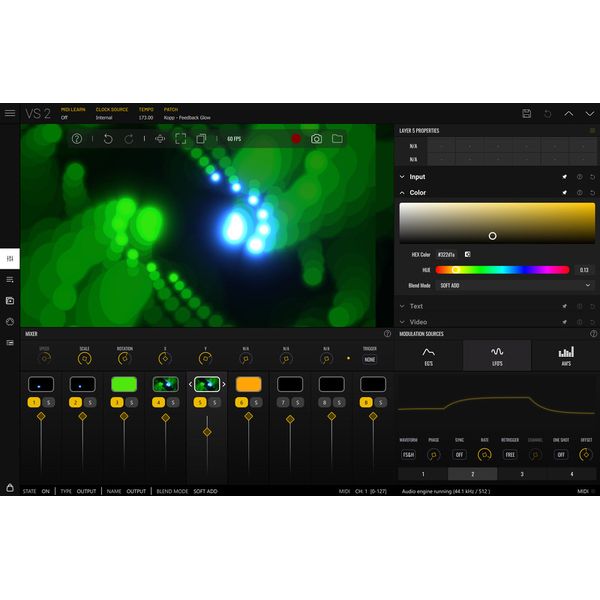Pin the Video section
The width and height of the screenshot is (600, 600).
pos(564,322)
